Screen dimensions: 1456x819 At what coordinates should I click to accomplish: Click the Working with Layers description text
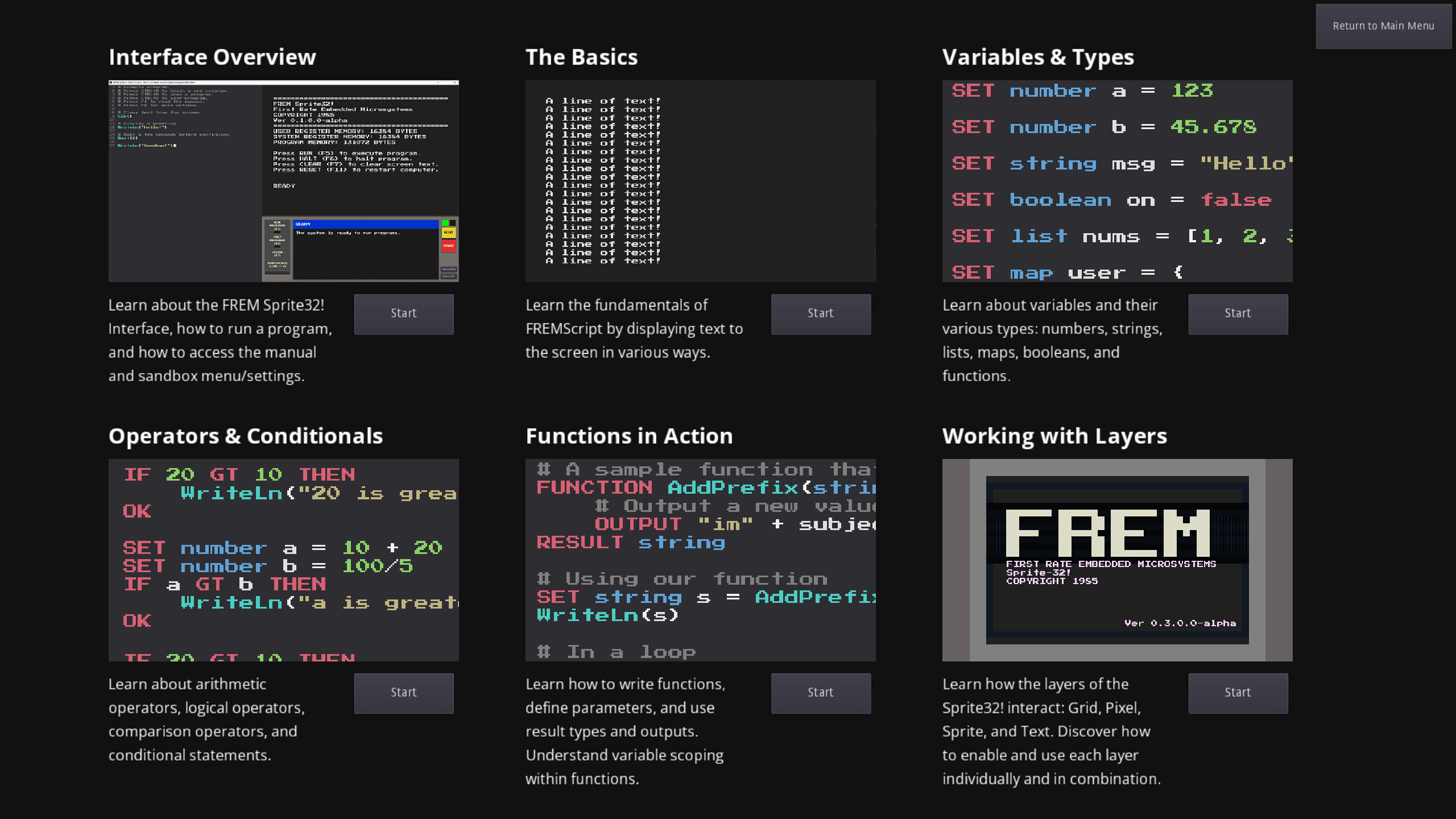[1051, 731]
